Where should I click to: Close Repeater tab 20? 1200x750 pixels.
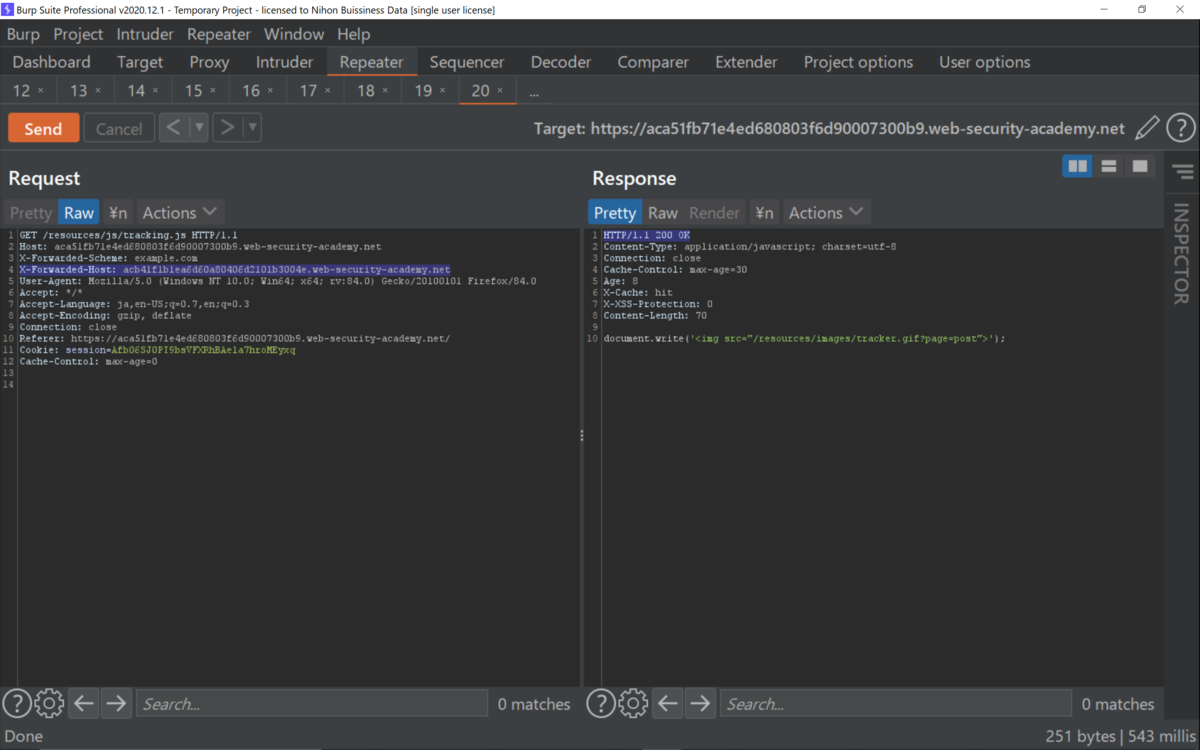(x=500, y=91)
